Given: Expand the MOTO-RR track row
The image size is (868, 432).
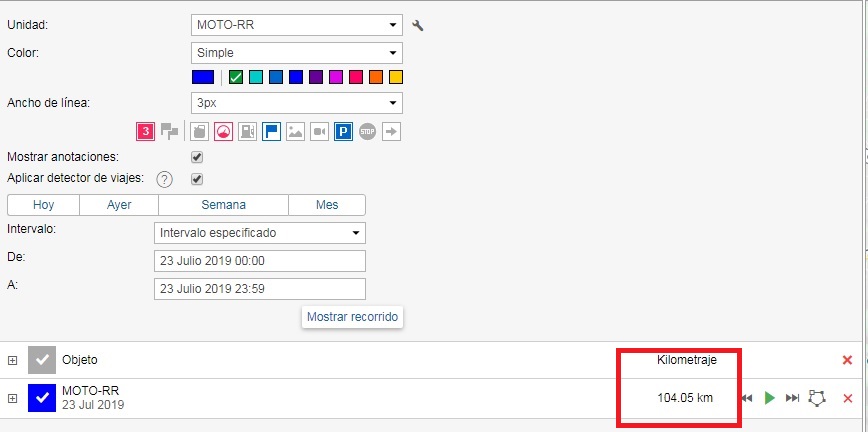Looking at the screenshot, I should pos(13,398).
